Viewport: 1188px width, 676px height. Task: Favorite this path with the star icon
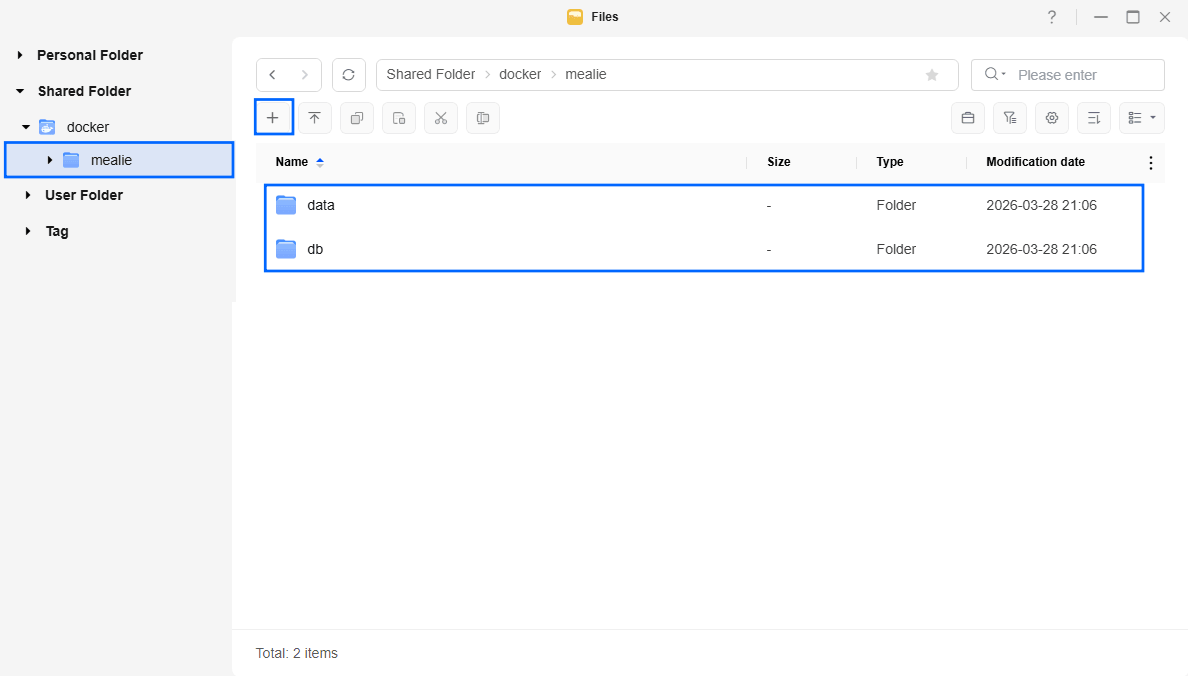[932, 75]
